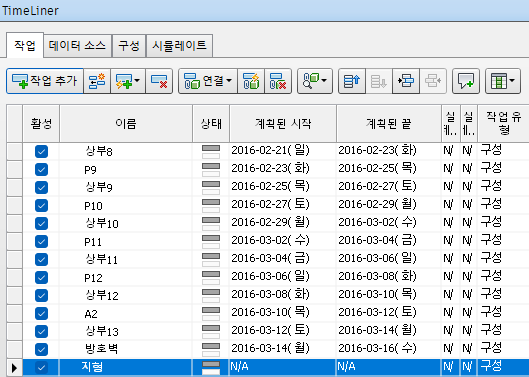
Task: Select the task name 상부13
Action: click(x=102, y=331)
